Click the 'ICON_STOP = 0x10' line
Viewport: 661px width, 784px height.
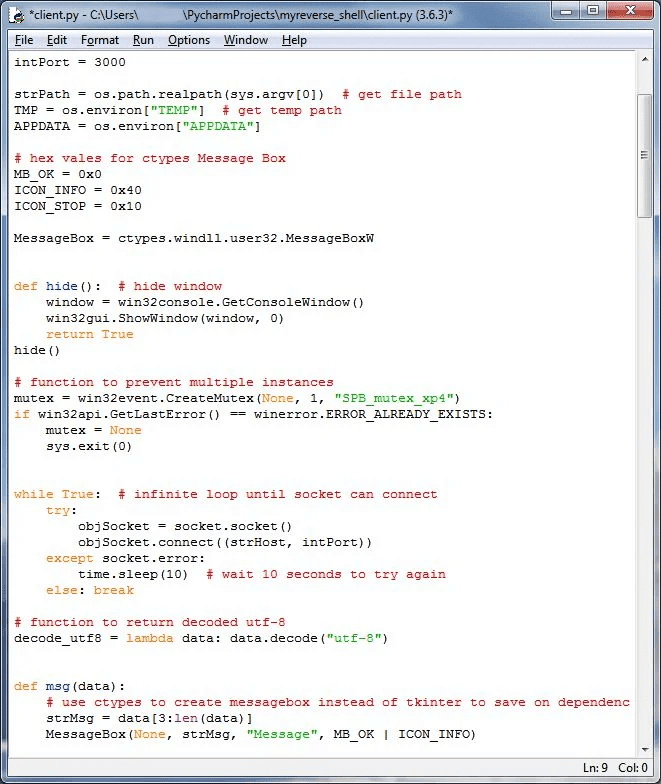pyautogui.click(x=78, y=206)
